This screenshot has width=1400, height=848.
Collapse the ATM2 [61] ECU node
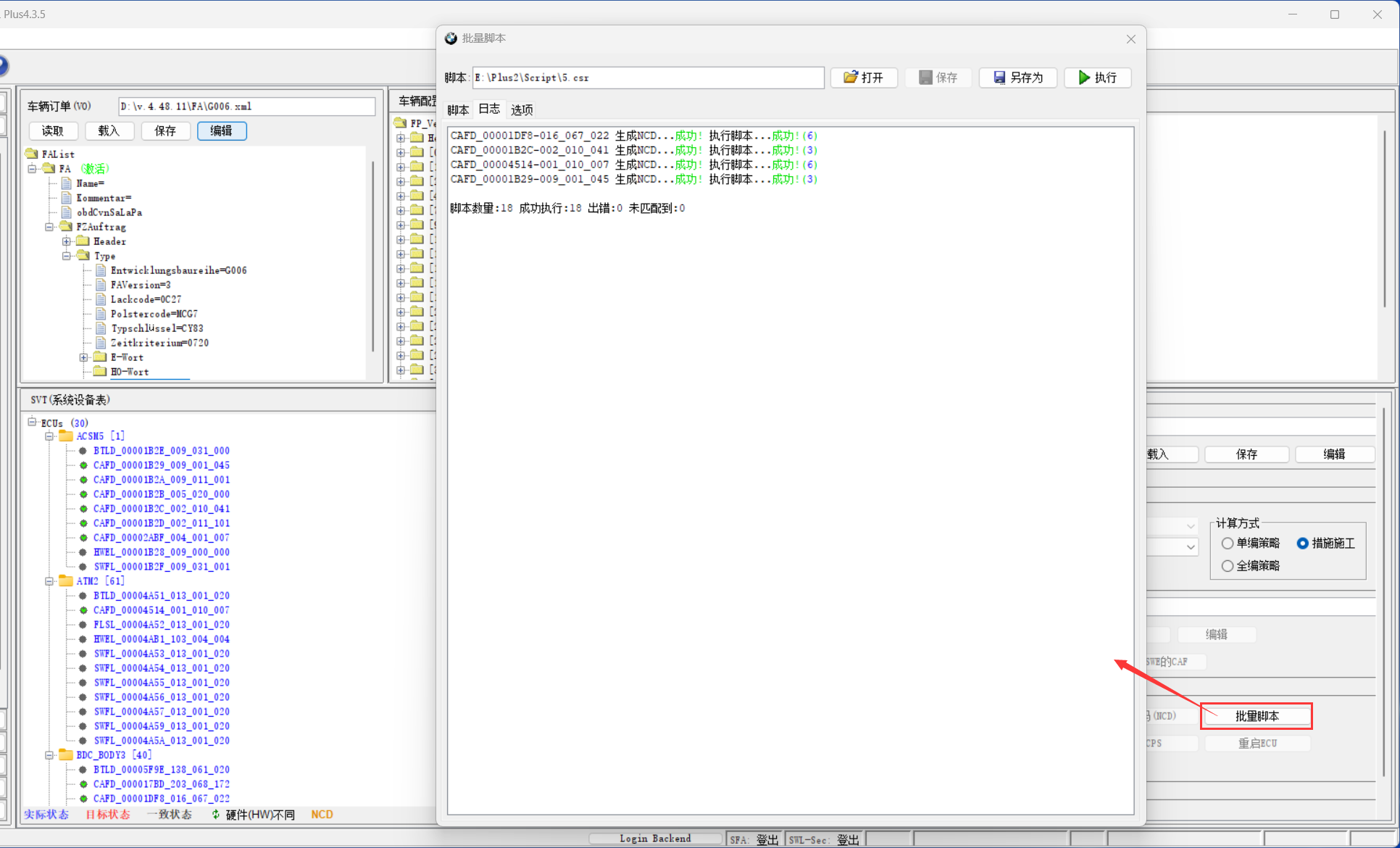49,581
